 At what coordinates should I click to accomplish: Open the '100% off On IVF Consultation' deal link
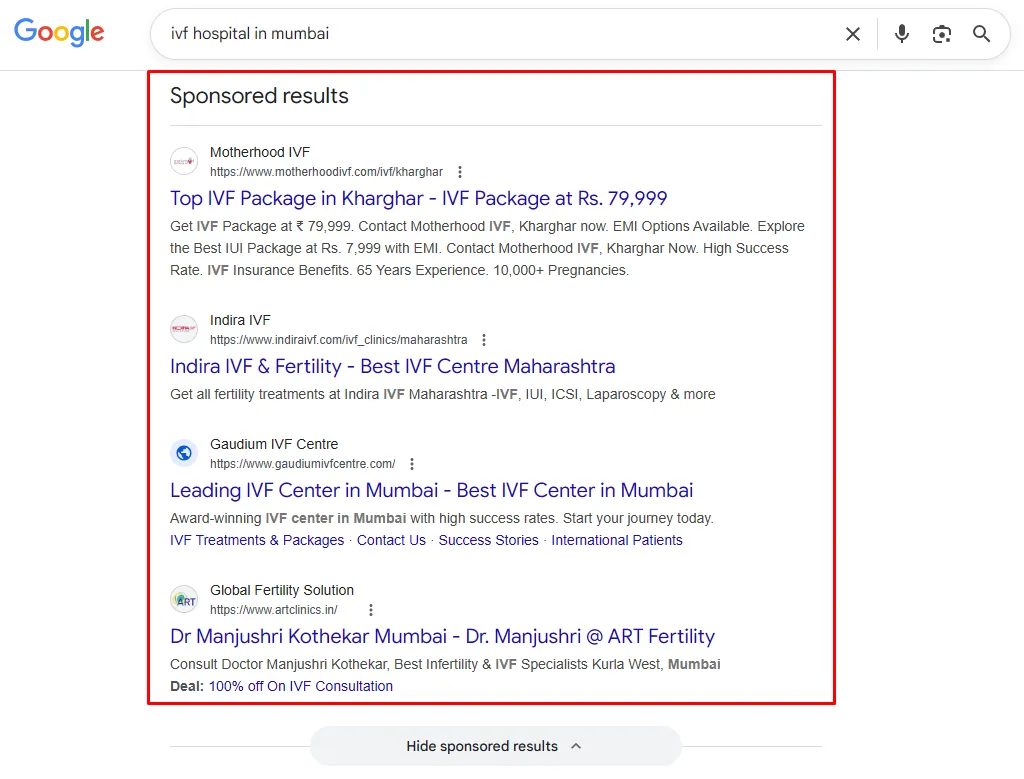coord(301,686)
